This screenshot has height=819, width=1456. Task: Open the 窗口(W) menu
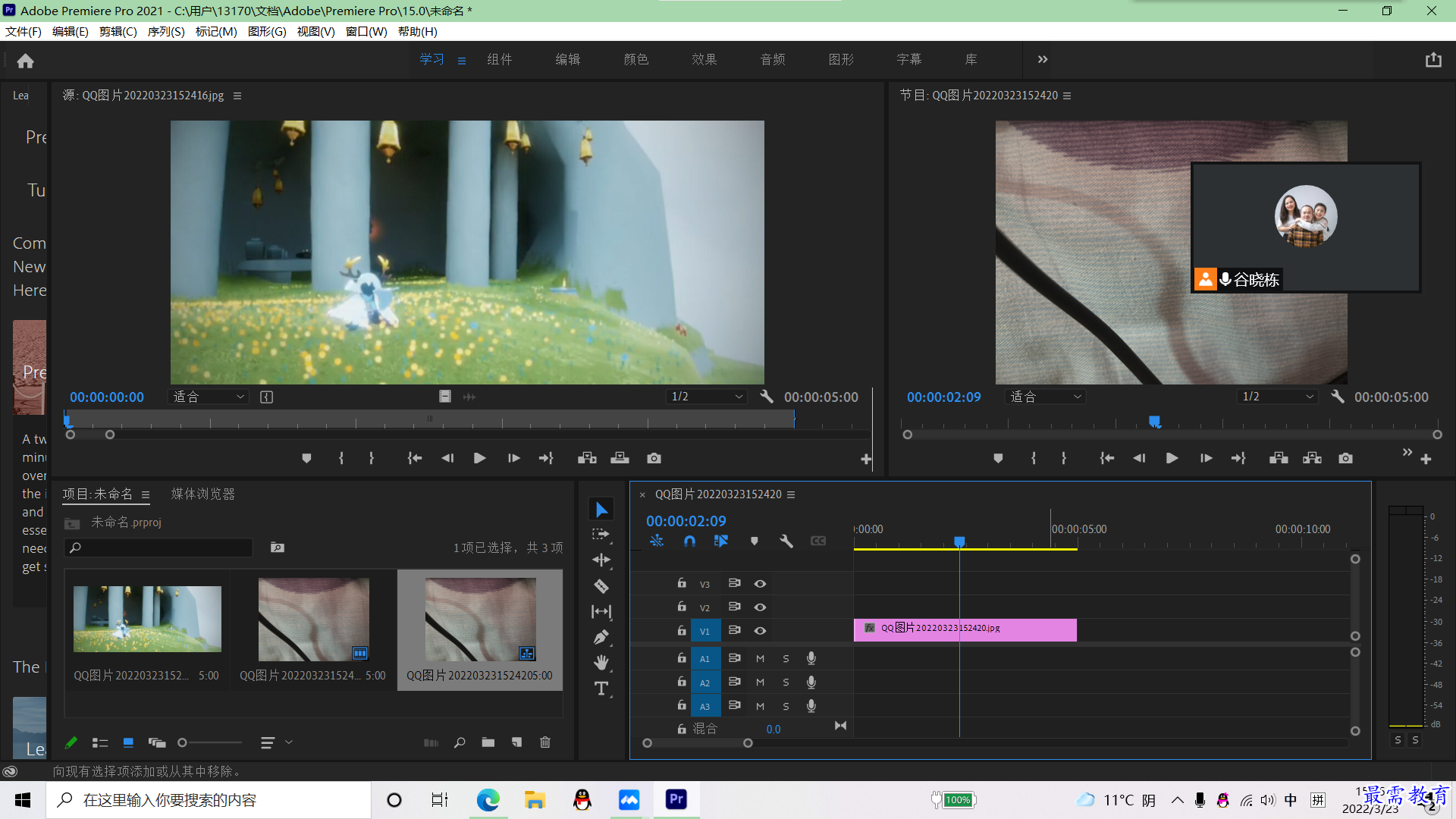(x=366, y=31)
